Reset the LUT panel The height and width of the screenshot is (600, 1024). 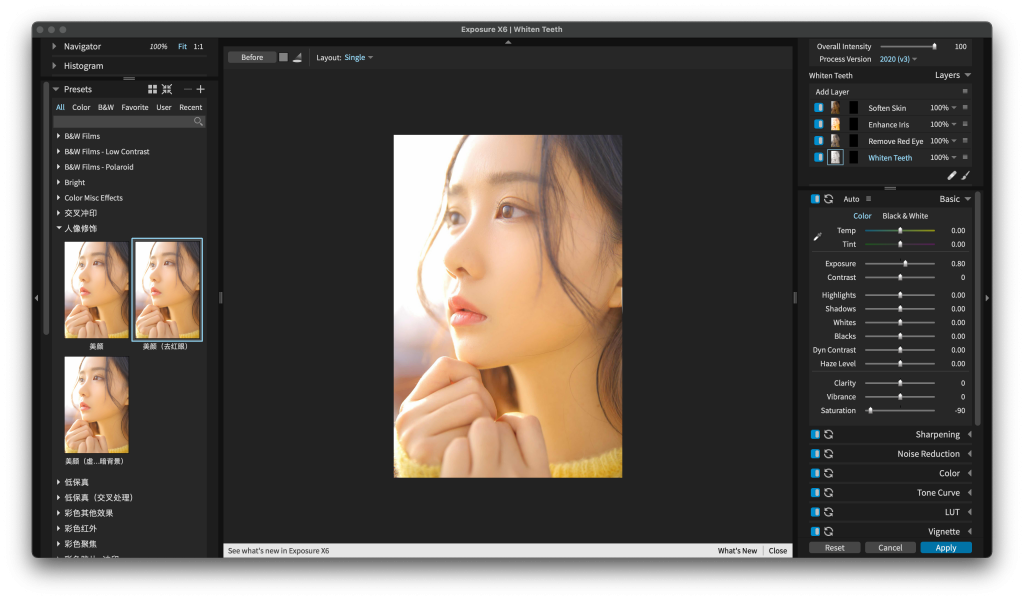(829, 513)
